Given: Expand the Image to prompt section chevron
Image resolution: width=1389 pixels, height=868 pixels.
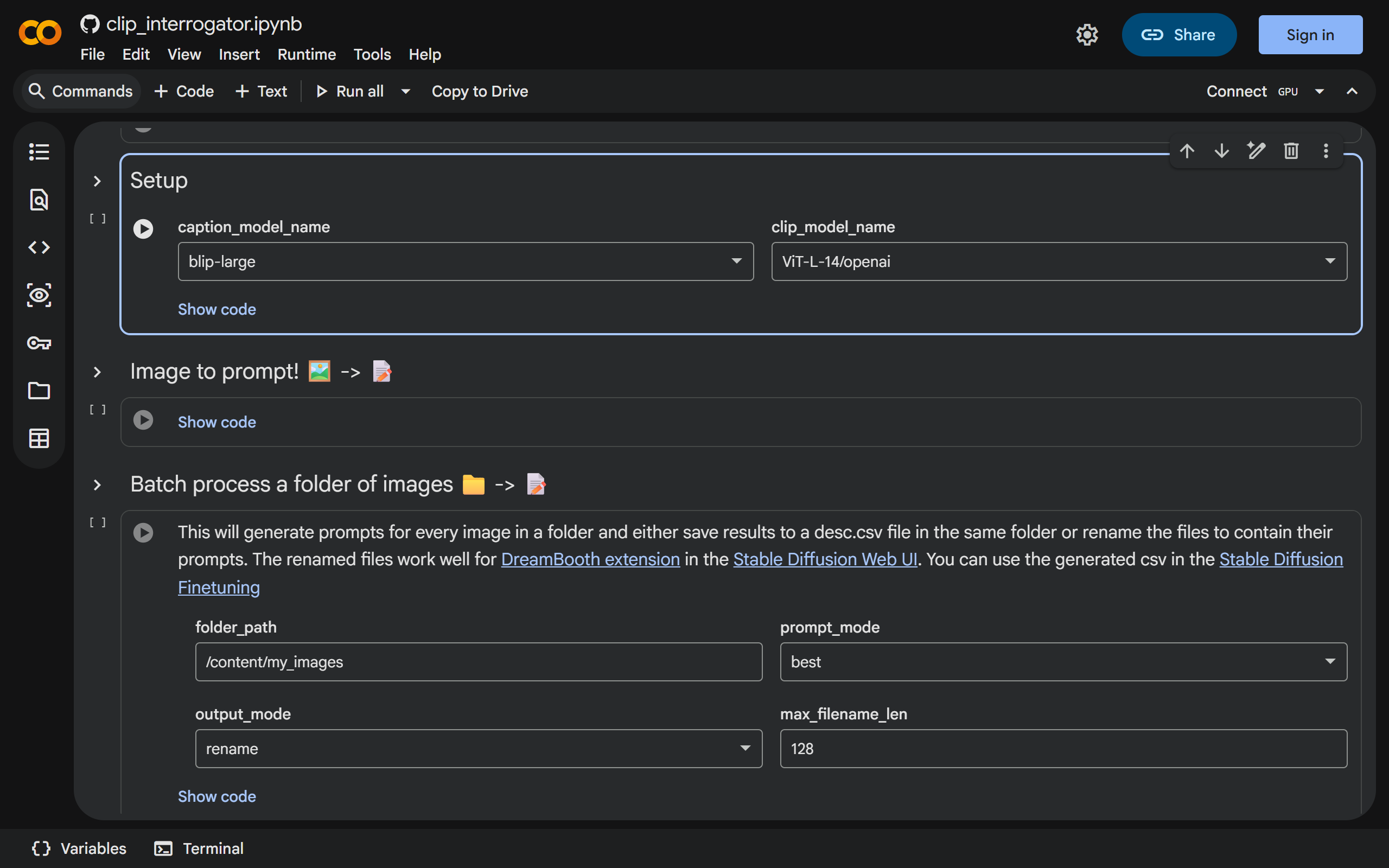Looking at the screenshot, I should coord(97,373).
